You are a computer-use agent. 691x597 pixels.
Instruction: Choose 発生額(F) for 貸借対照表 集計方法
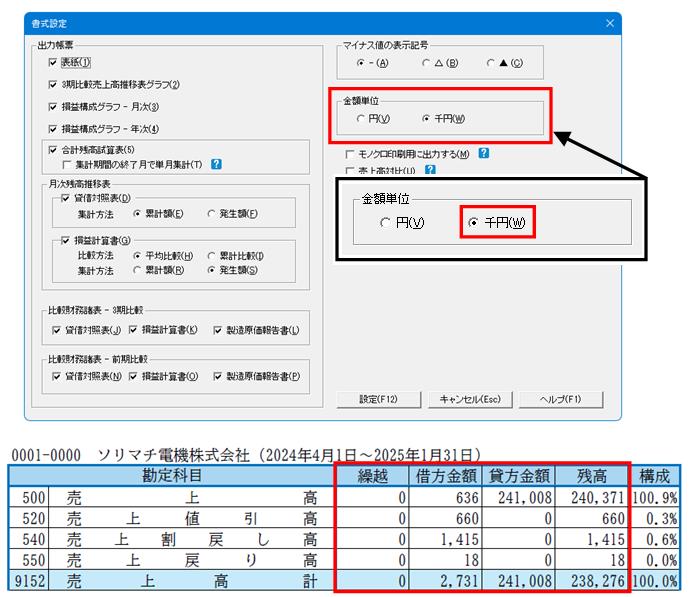pos(212,214)
